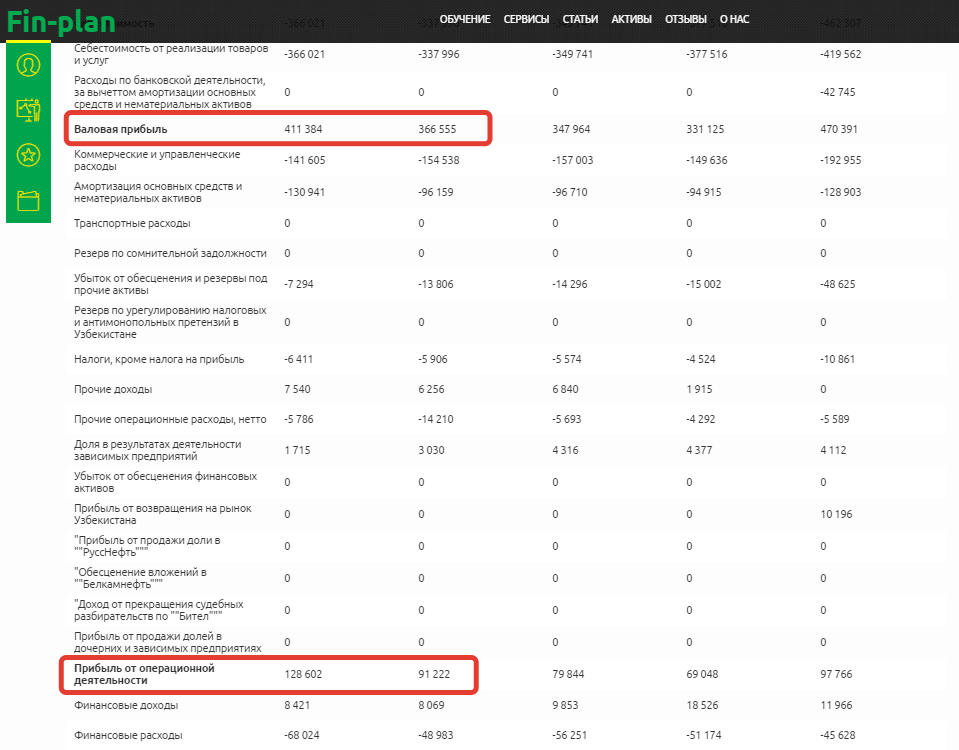Screen dimensions: 959x750
Task: Click the Валовая прибыль row label
Action: (121, 129)
